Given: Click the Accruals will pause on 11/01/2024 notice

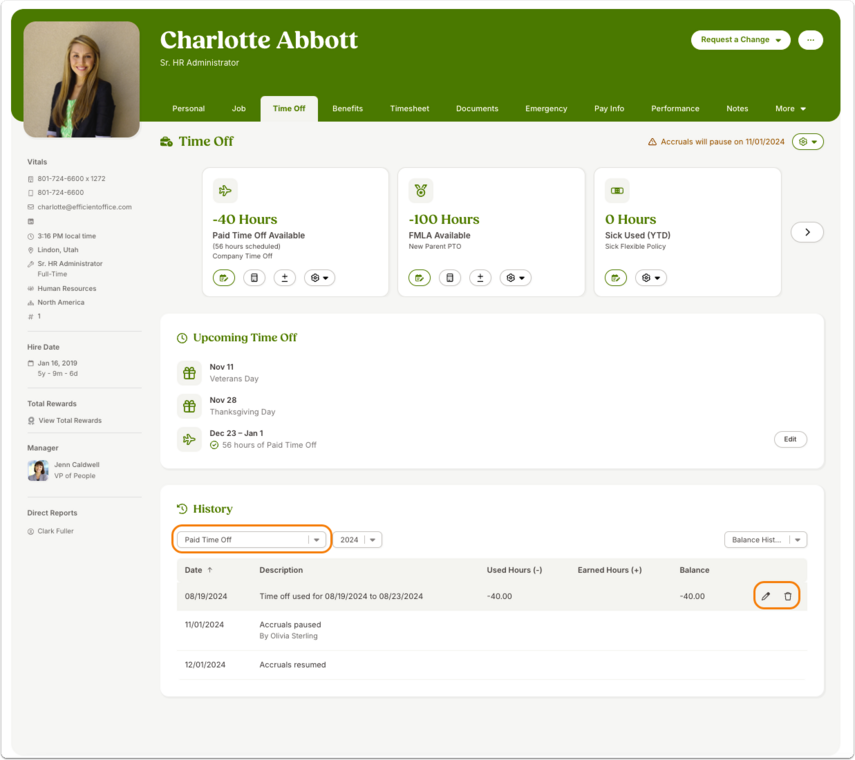Looking at the screenshot, I should pyautogui.click(x=722, y=142).
